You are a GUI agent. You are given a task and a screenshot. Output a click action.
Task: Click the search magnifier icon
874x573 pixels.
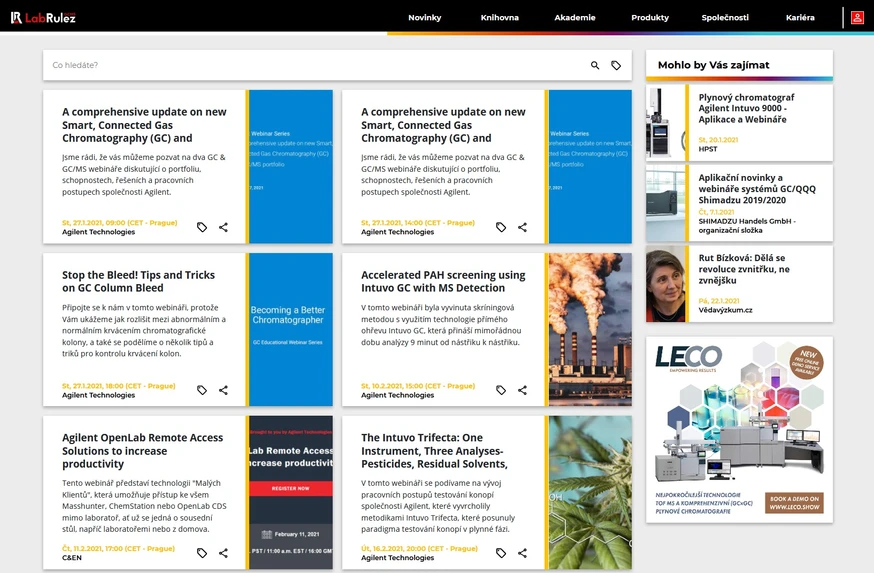[x=595, y=65]
